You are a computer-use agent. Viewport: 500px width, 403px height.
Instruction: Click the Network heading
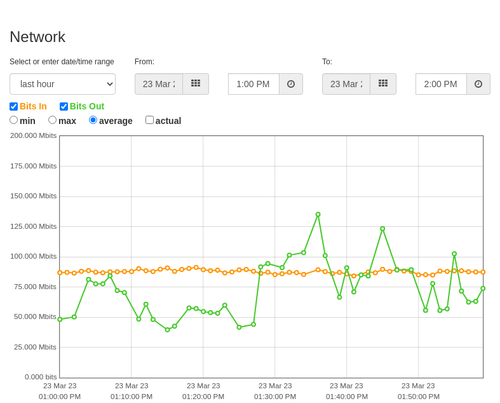[x=38, y=37]
